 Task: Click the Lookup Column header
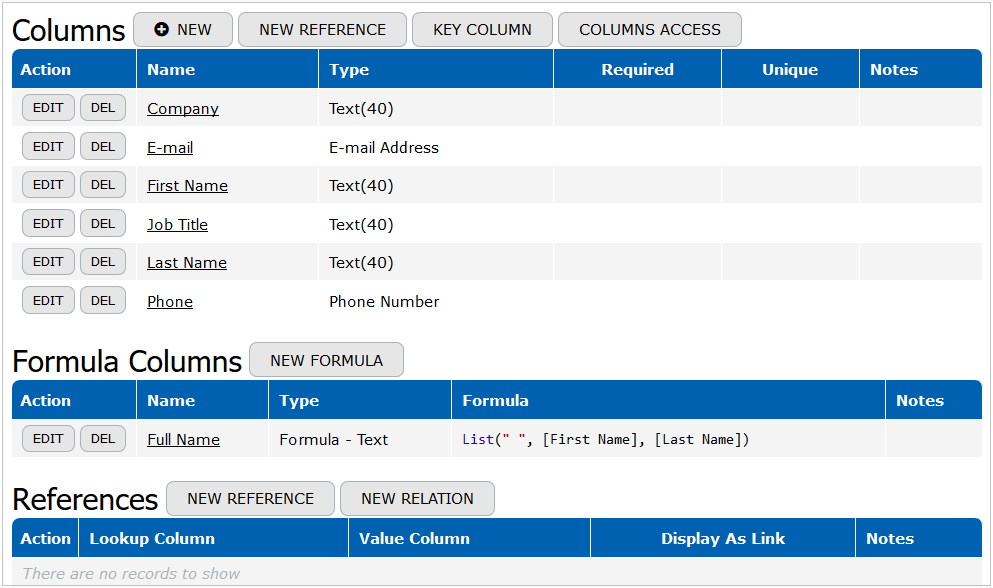click(213, 538)
